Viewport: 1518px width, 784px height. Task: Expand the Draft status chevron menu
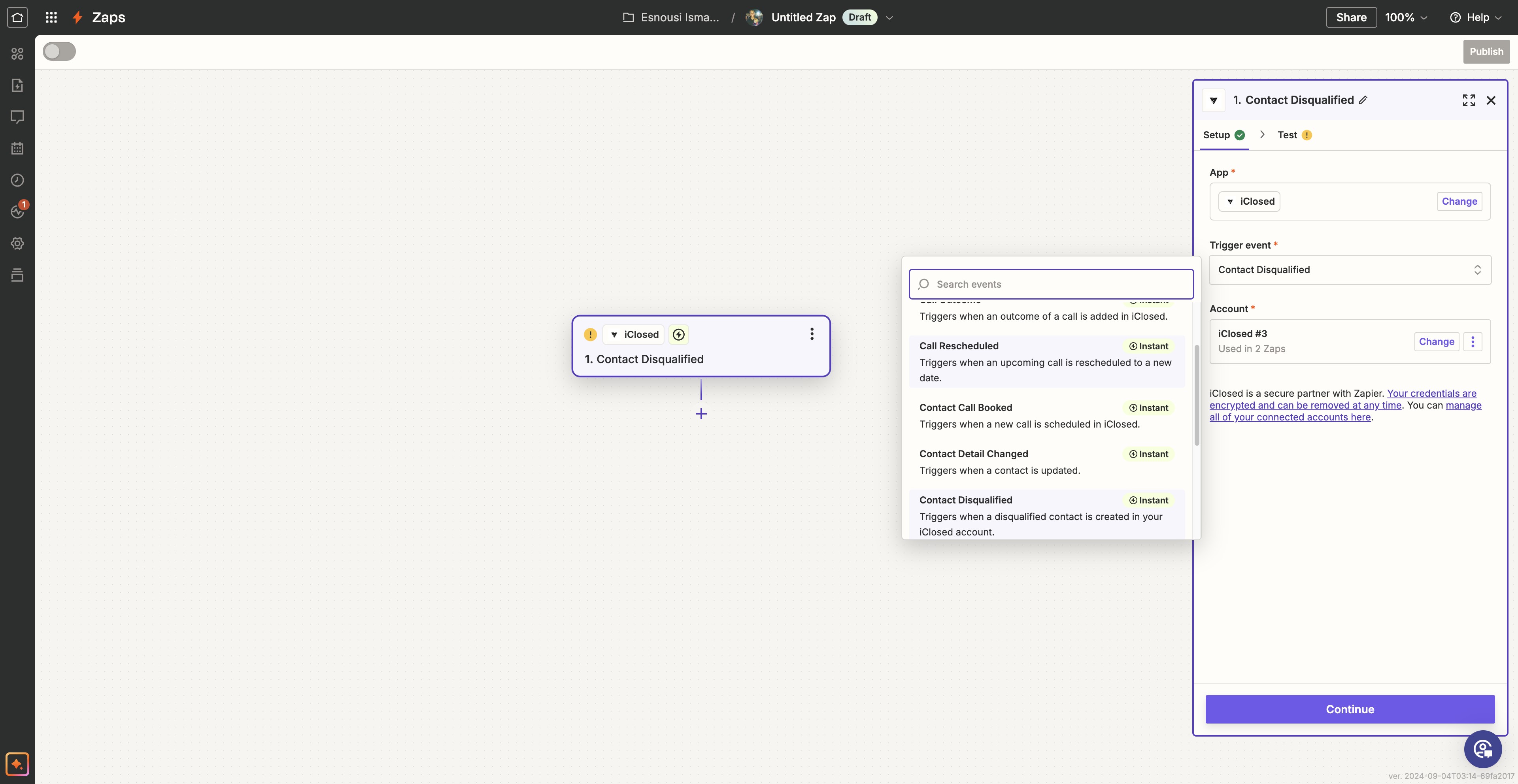point(889,18)
